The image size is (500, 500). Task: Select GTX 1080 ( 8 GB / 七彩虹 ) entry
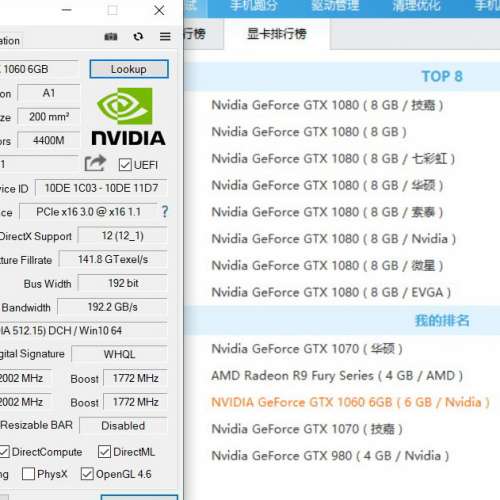333,159
